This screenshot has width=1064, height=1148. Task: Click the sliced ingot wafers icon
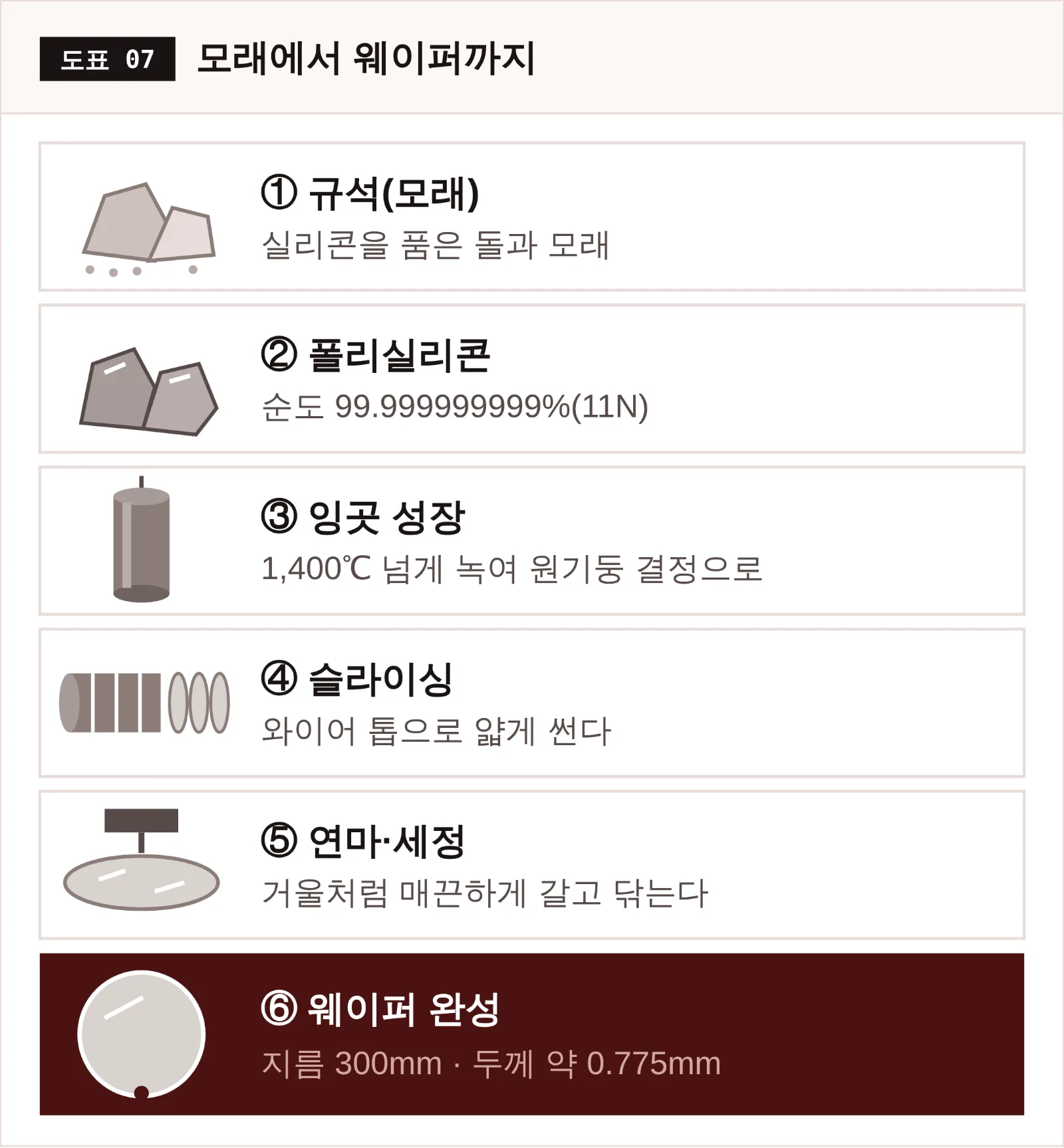(144, 703)
